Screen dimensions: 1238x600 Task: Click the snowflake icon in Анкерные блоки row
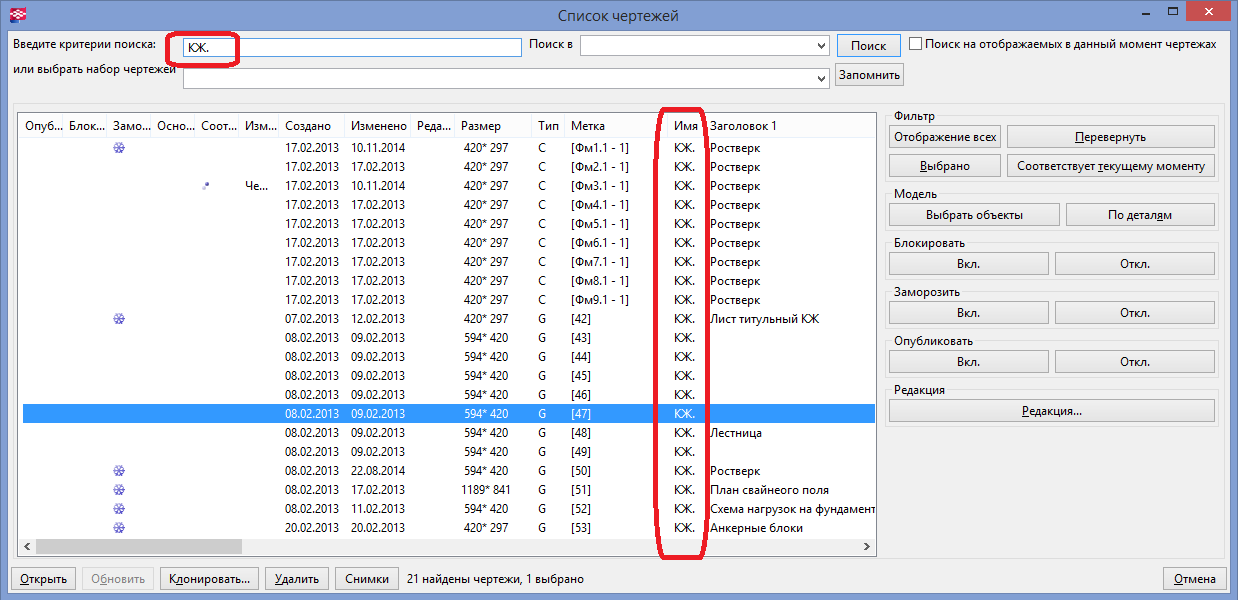pyautogui.click(x=119, y=528)
